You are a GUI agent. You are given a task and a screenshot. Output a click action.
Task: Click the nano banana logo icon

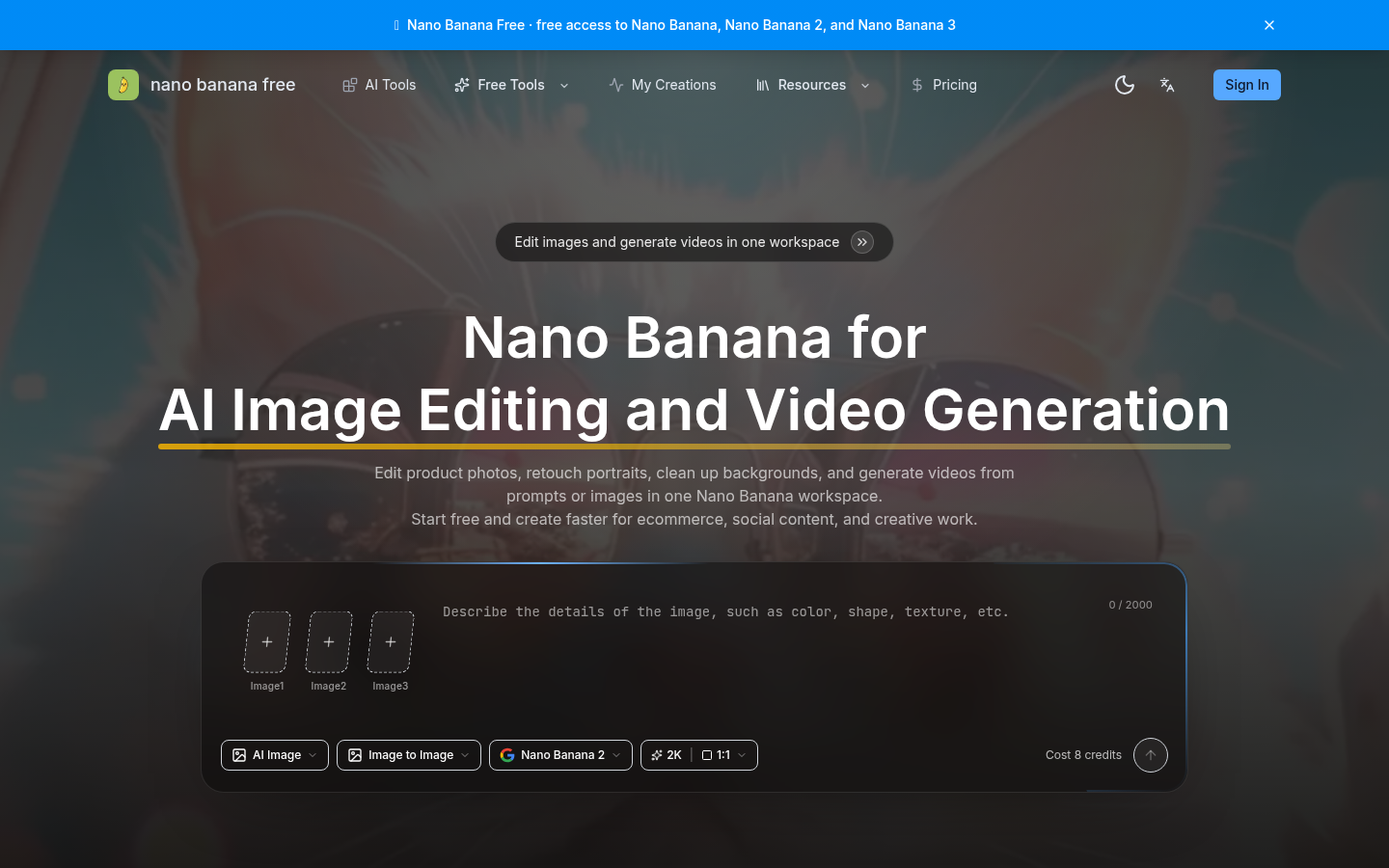click(x=123, y=85)
